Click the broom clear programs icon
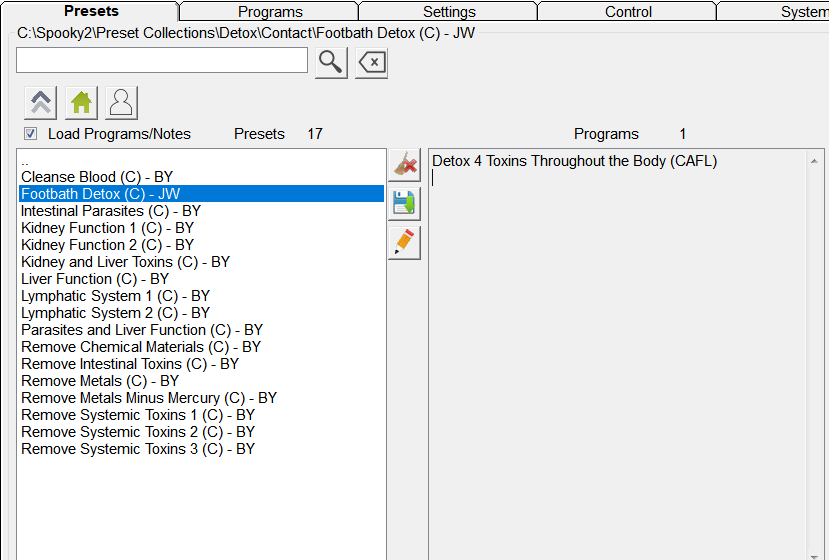 [405, 166]
